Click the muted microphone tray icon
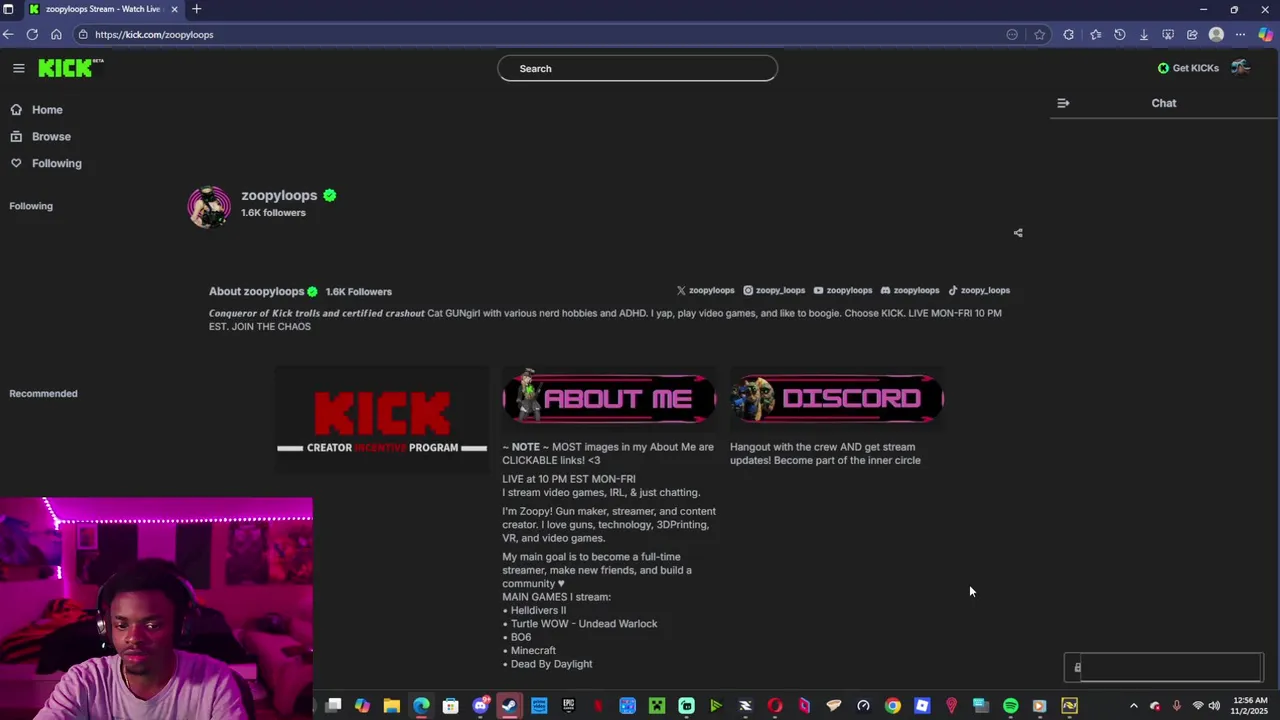Image resolution: width=1280 pixels, height=720 pixels. 1176,706
